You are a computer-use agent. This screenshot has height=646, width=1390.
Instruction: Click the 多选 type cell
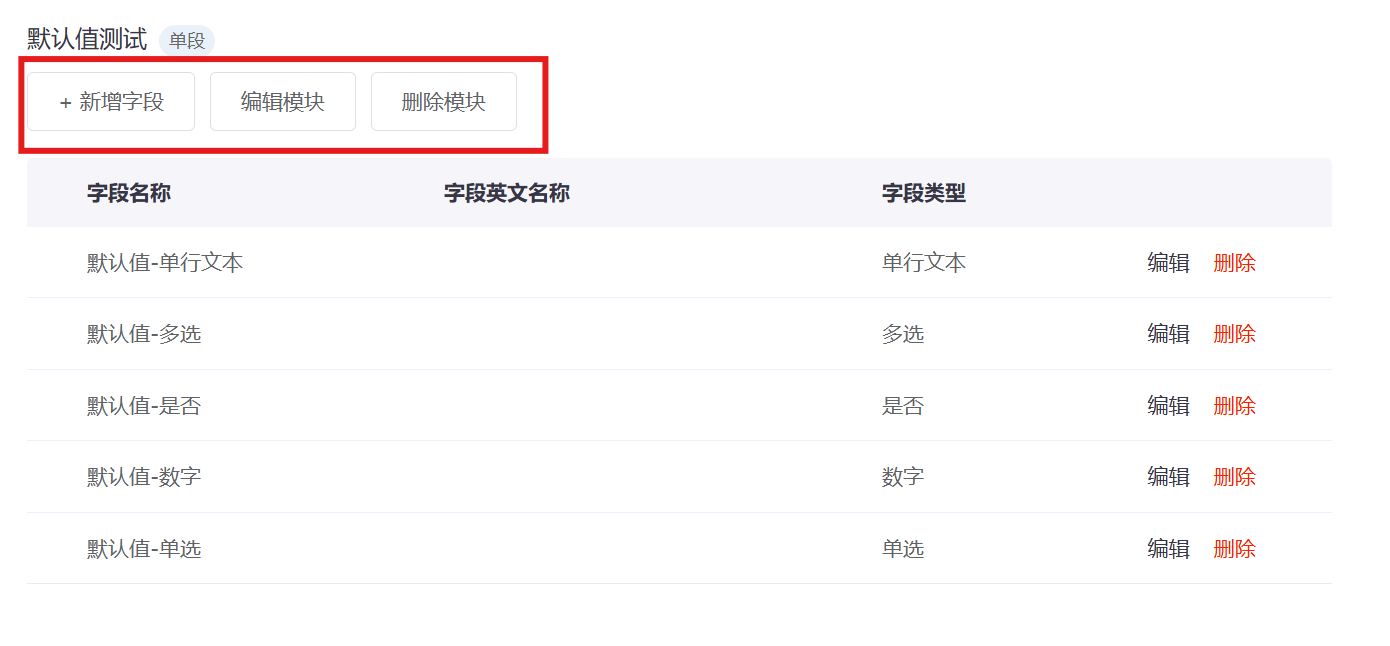point(903,334)
